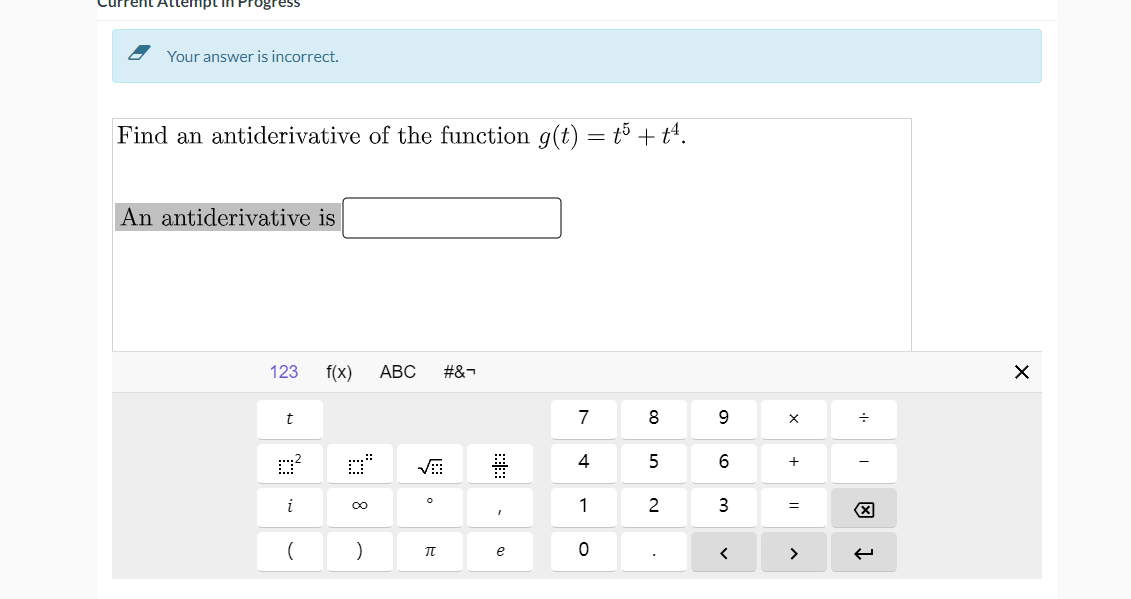The image size is (1131, 599).
Task: Click the eraser icon in the feedback banner
Action: tap(139, 53)
